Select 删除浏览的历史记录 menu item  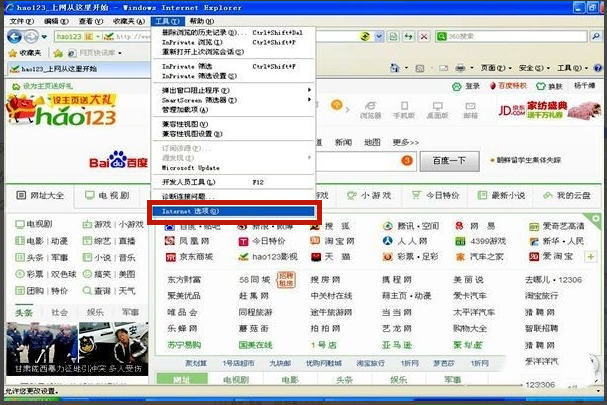pos(233,33)
